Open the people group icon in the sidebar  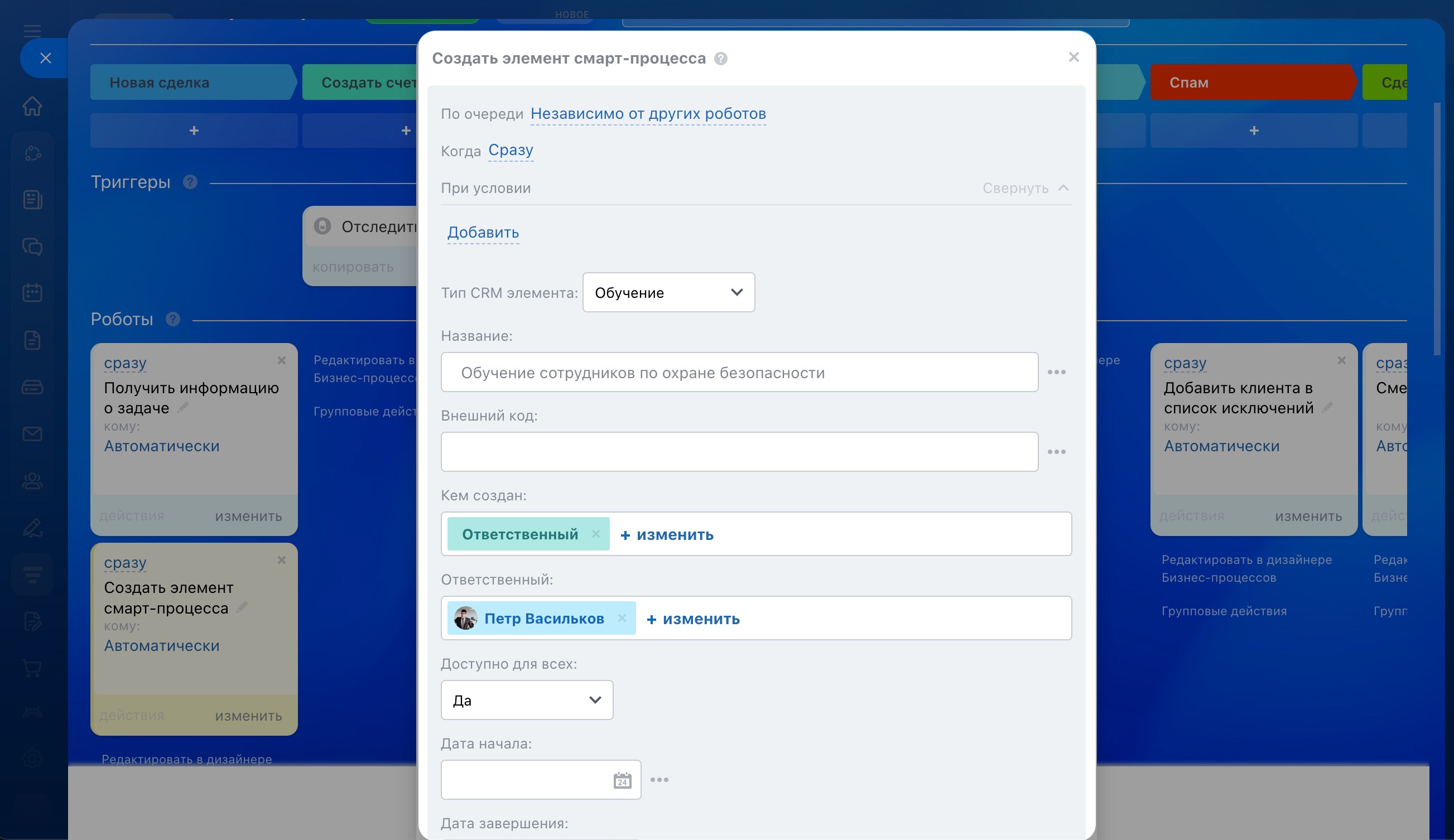coord(32,481)
